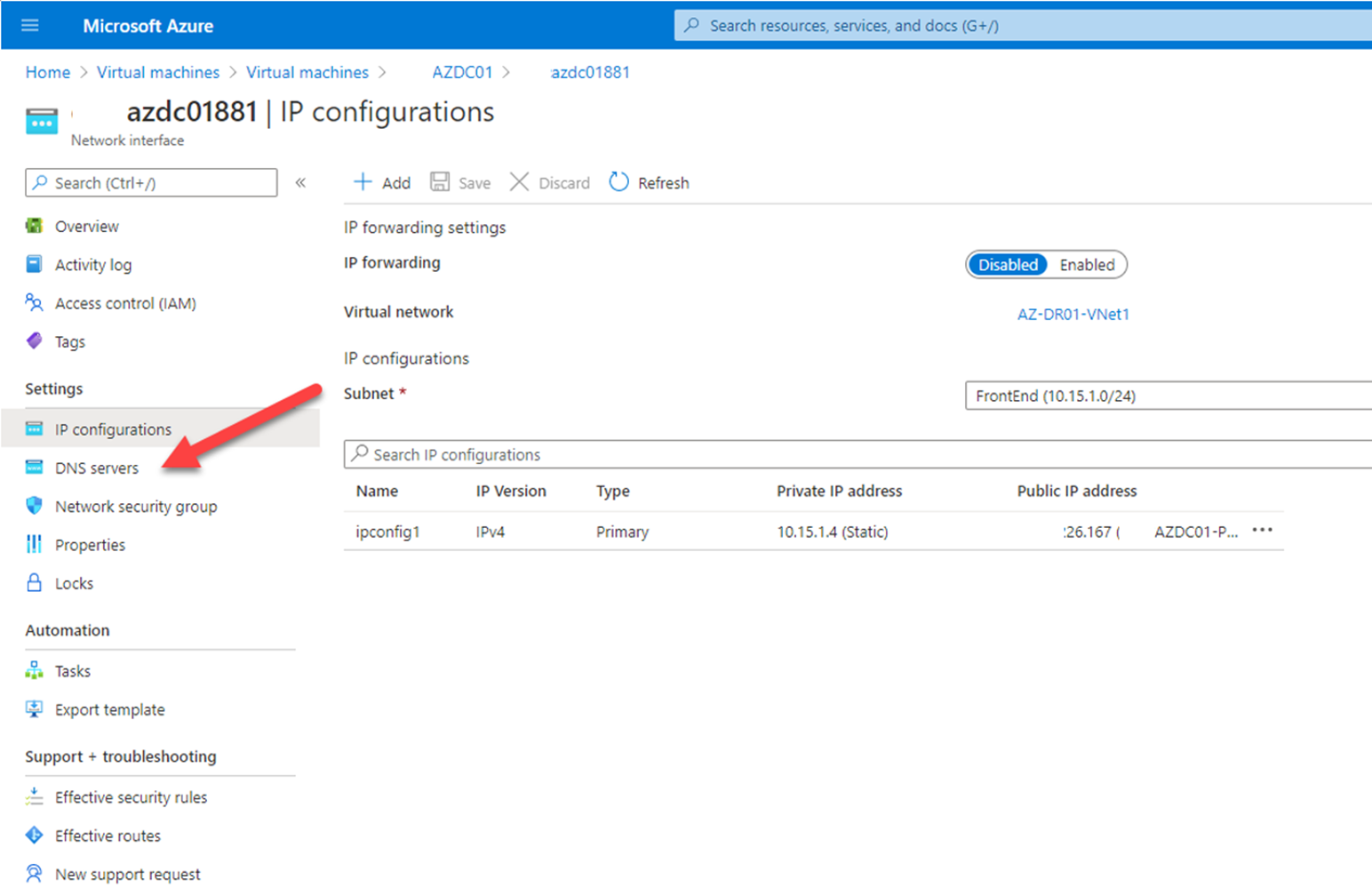Select Overview in the sidebar
The width and height of the screenshot is (1372, 896).
click(x=86, y=226)
